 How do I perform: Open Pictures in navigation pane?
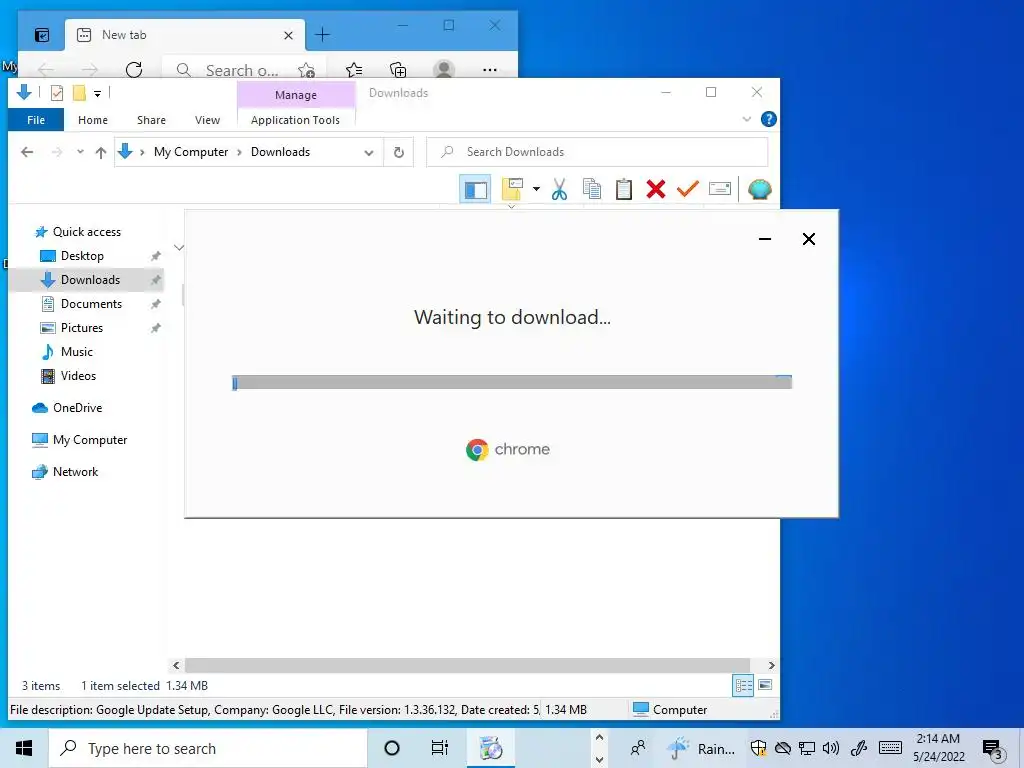pyautogui.click(x=82, y=328)
